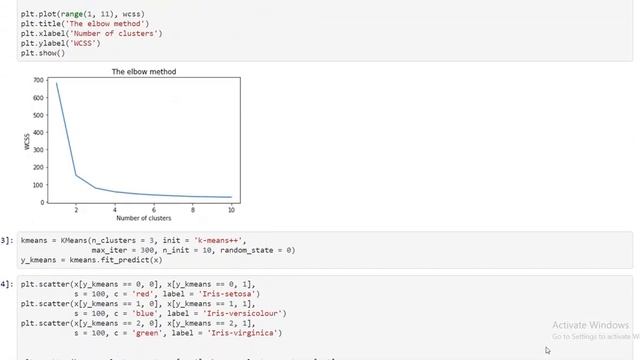
Task: Click the line kmeans = KMeans(n_clusters = 3
Action: (x=133, y=240)
